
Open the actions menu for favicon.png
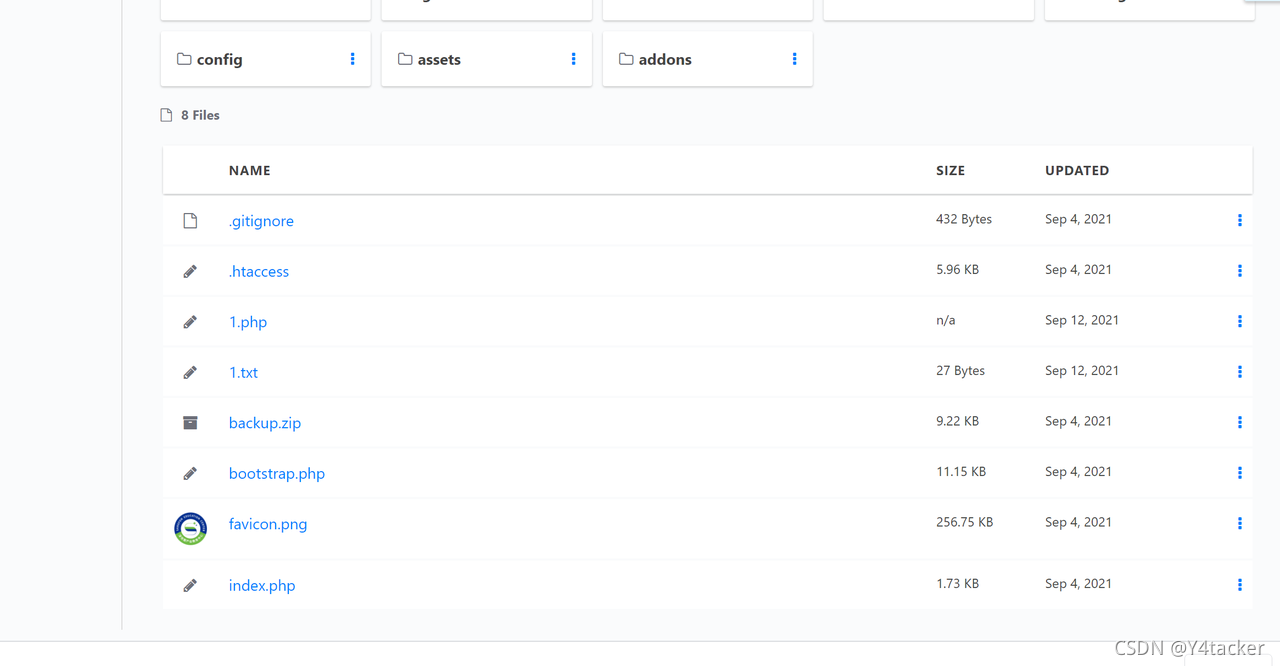[1239, 523]
